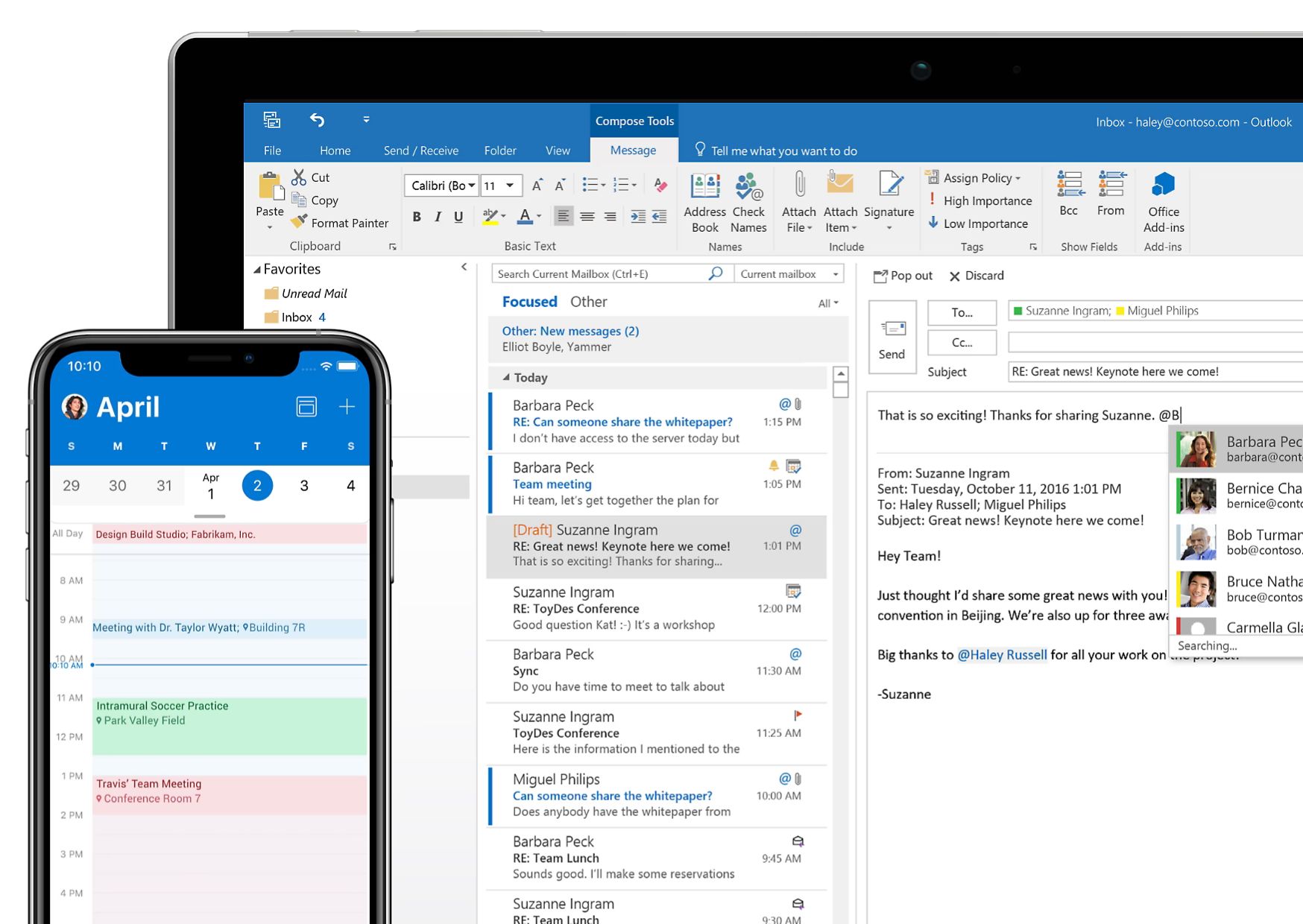The width and height of the screenshot is (1303, 924).
Task: Expand the Tags group dialog launcher
Action: pos(1033,247)
